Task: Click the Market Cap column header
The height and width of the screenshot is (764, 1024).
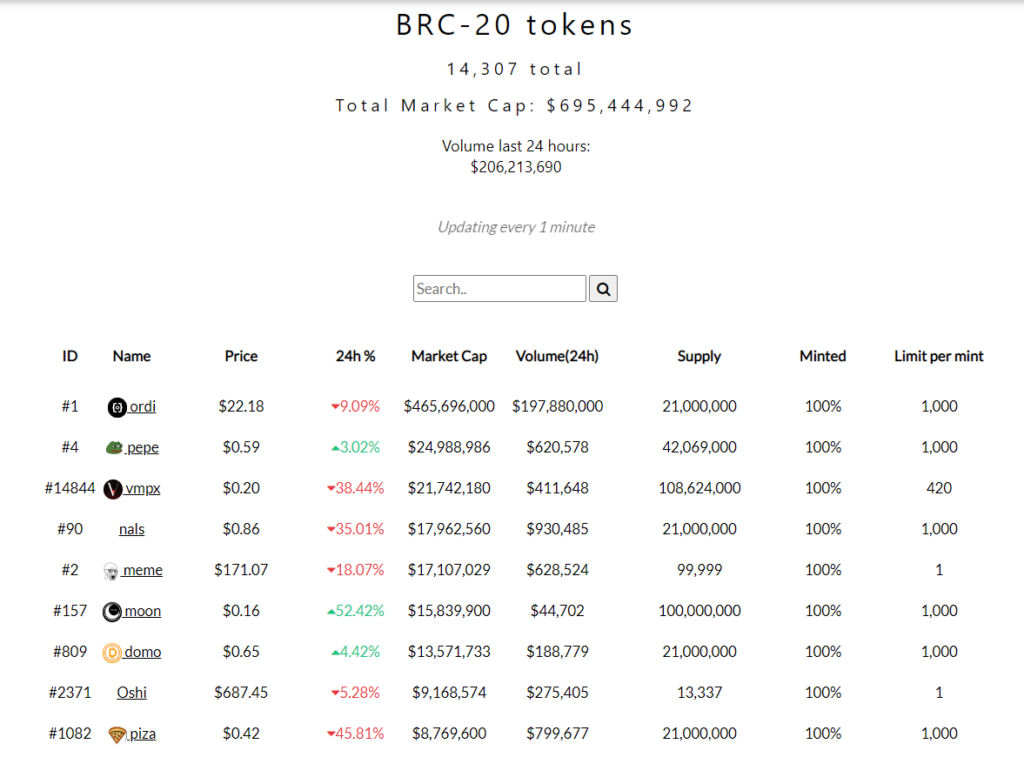Action: pyautogui.click(x=449, y=356)
